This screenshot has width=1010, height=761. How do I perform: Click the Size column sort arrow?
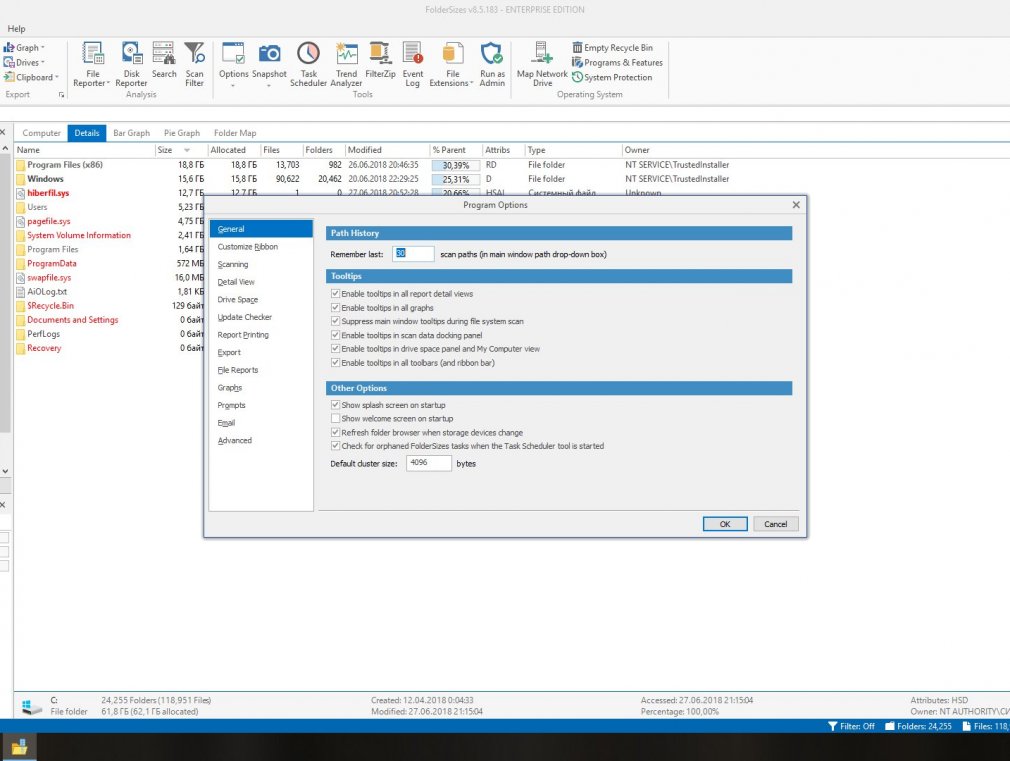pyautogui.click(x=187, y=150)
